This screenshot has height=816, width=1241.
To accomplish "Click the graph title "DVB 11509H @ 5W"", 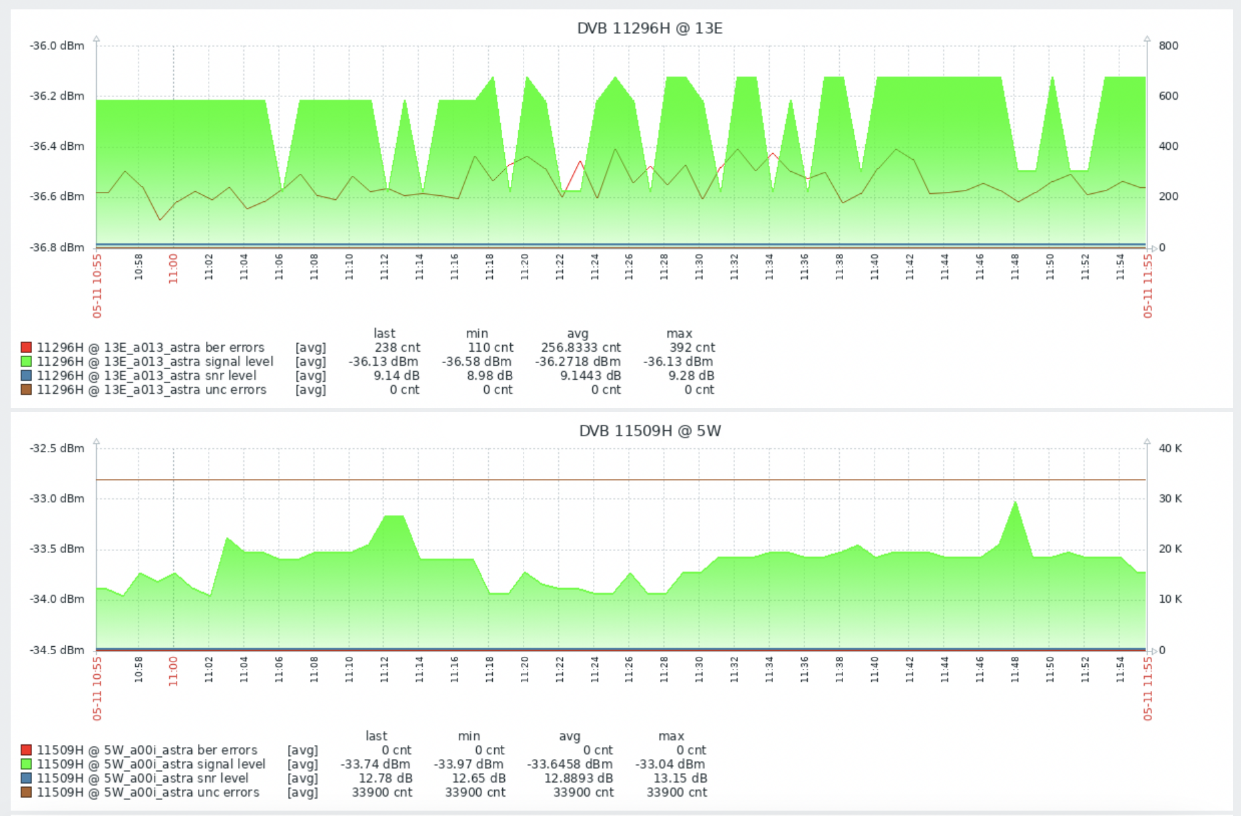I will pyautogui.click(x=650, y=431).
